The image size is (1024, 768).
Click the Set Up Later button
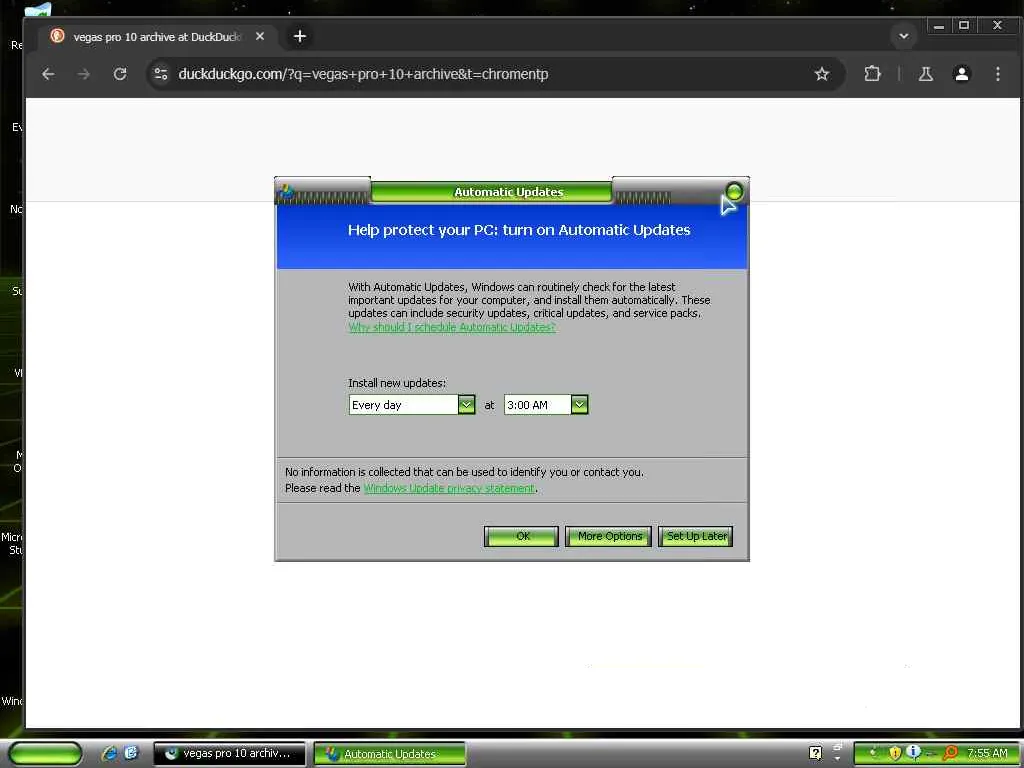point(696,536)
